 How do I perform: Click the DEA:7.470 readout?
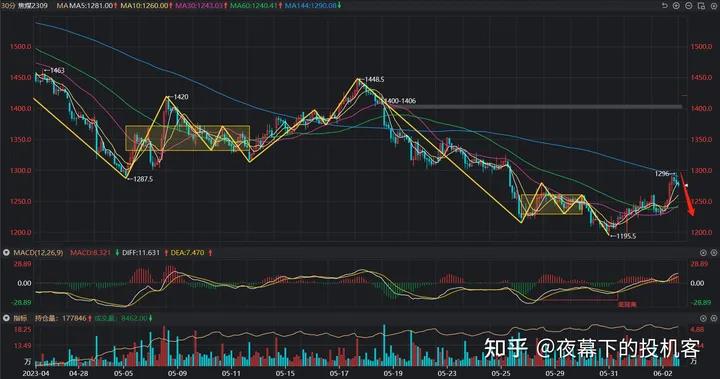point(187,253)
